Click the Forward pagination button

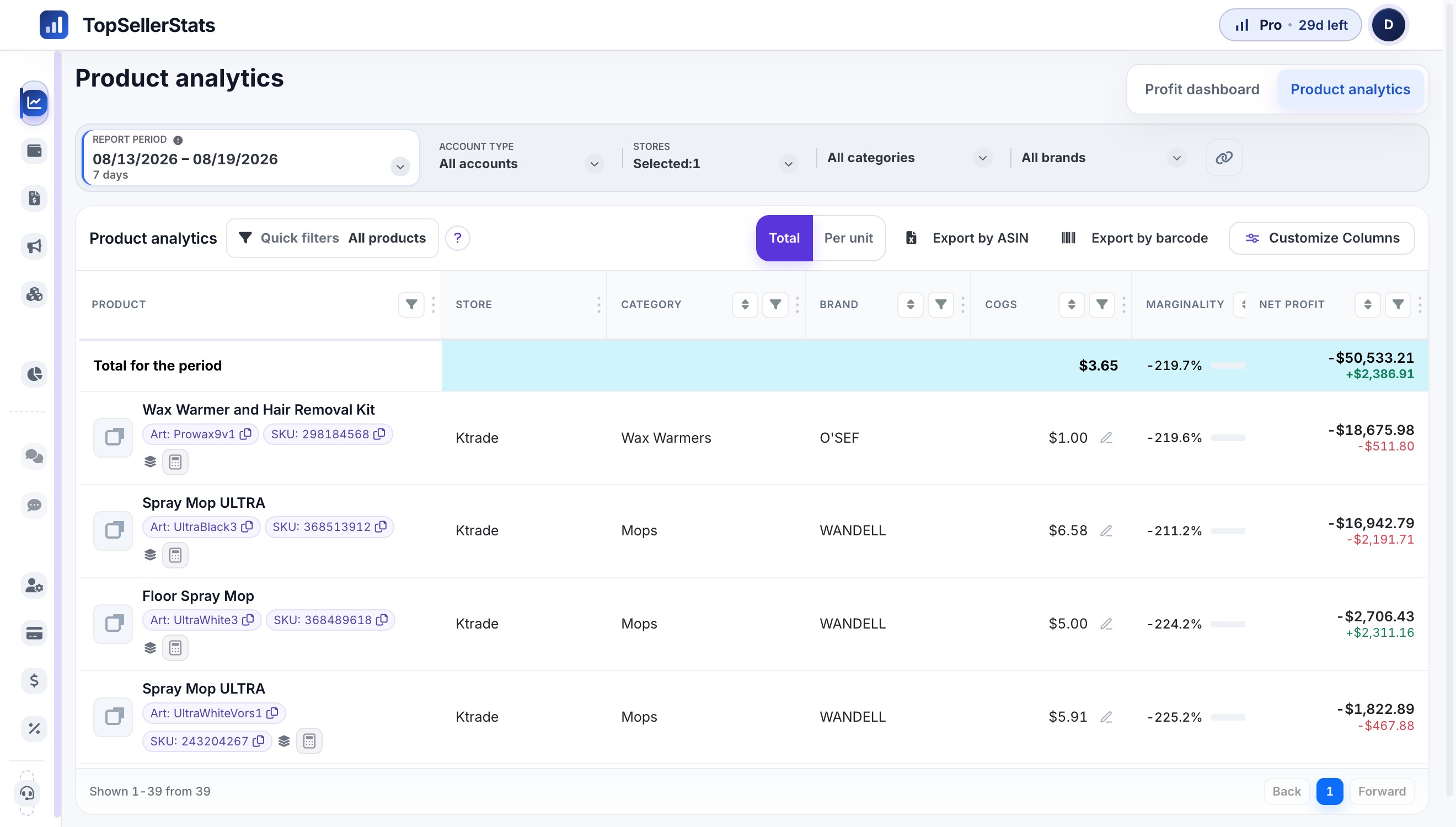[1382, 792]
